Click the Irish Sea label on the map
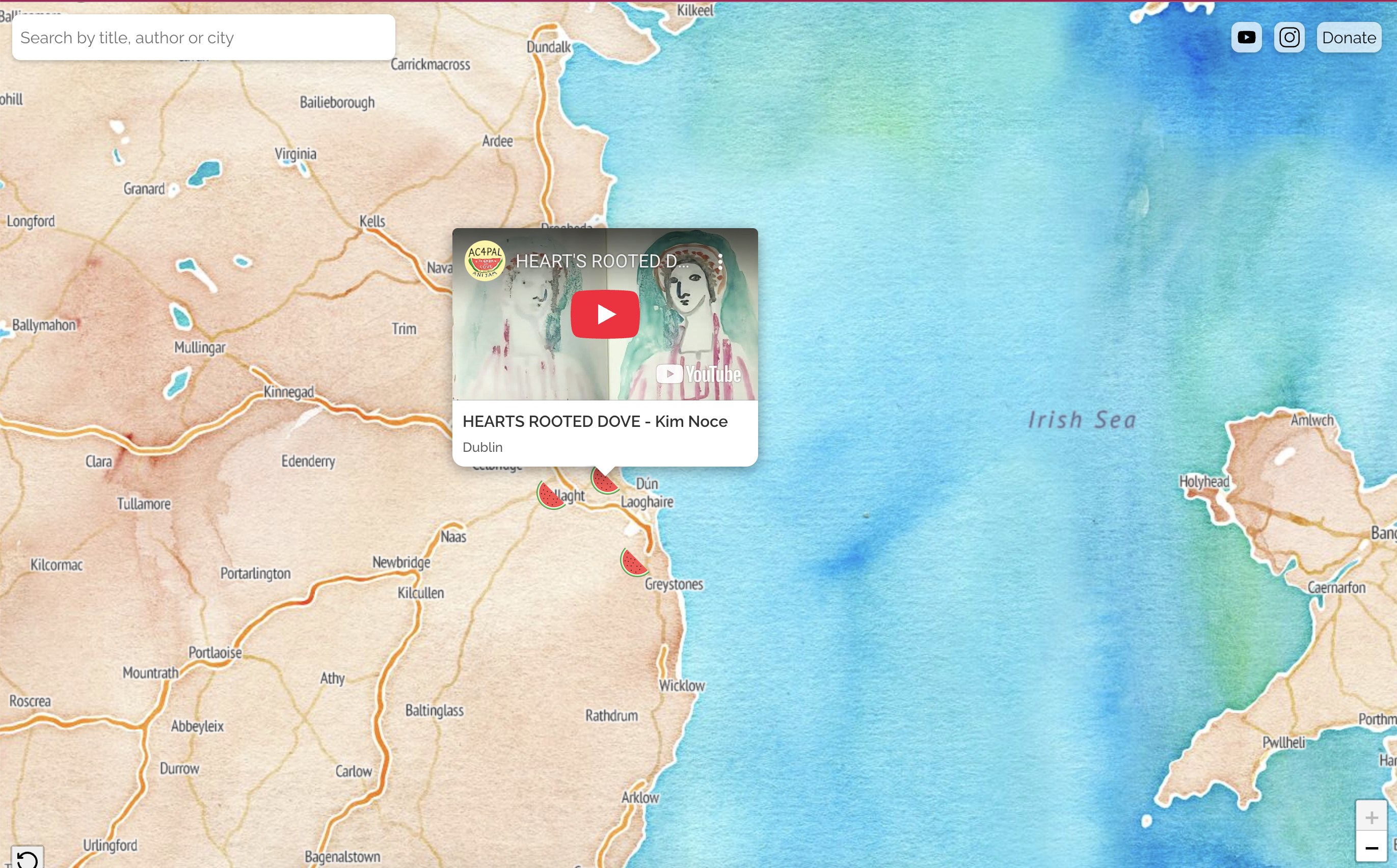This screenshot has width=1397, height=868. (1082, 420)
